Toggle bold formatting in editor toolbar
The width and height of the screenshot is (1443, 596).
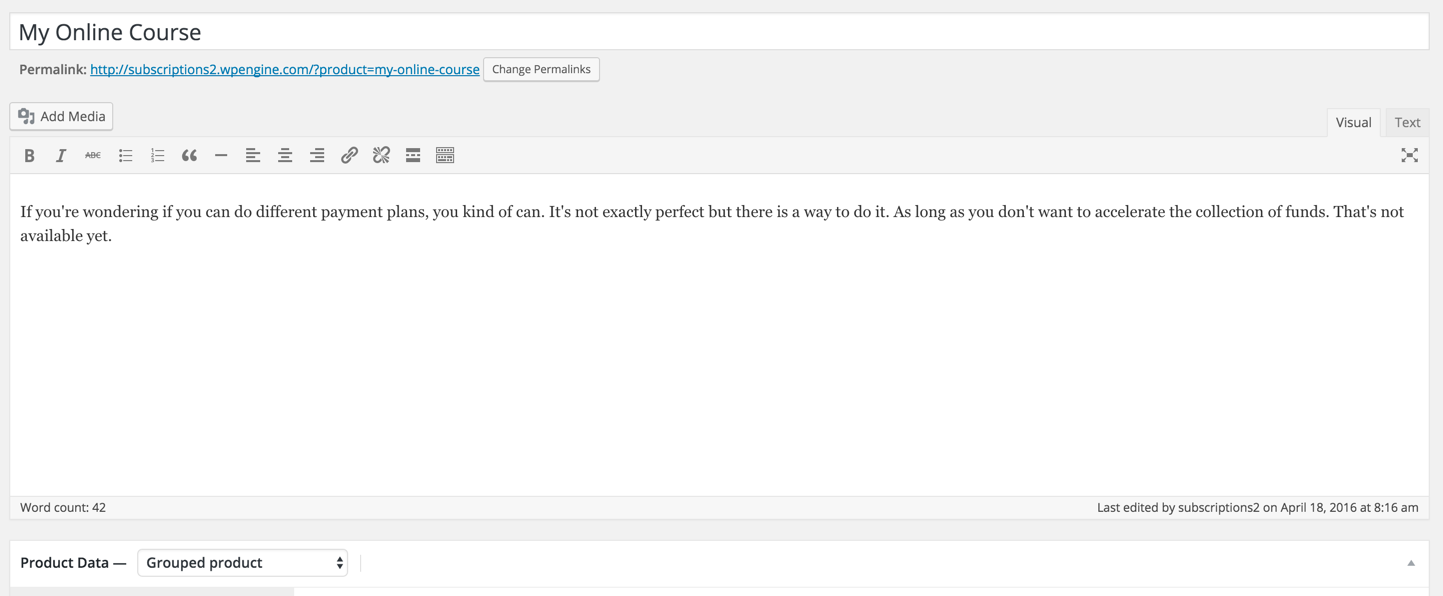tap(29, 156)
